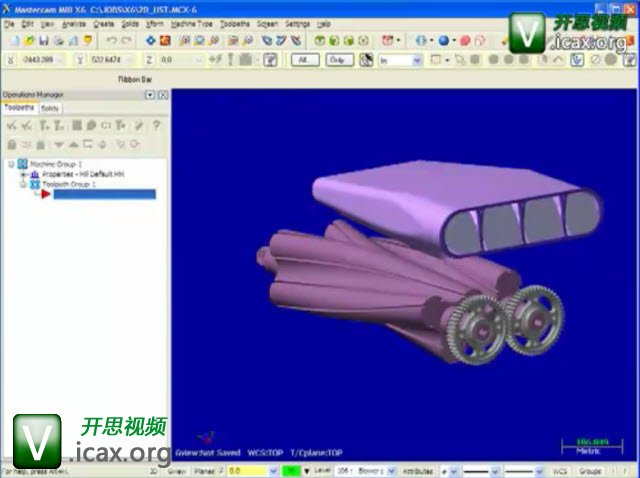This screenshot has width=640, height=478.
Task: Click the blue diamond Fit icon
Action: point(151,40)
